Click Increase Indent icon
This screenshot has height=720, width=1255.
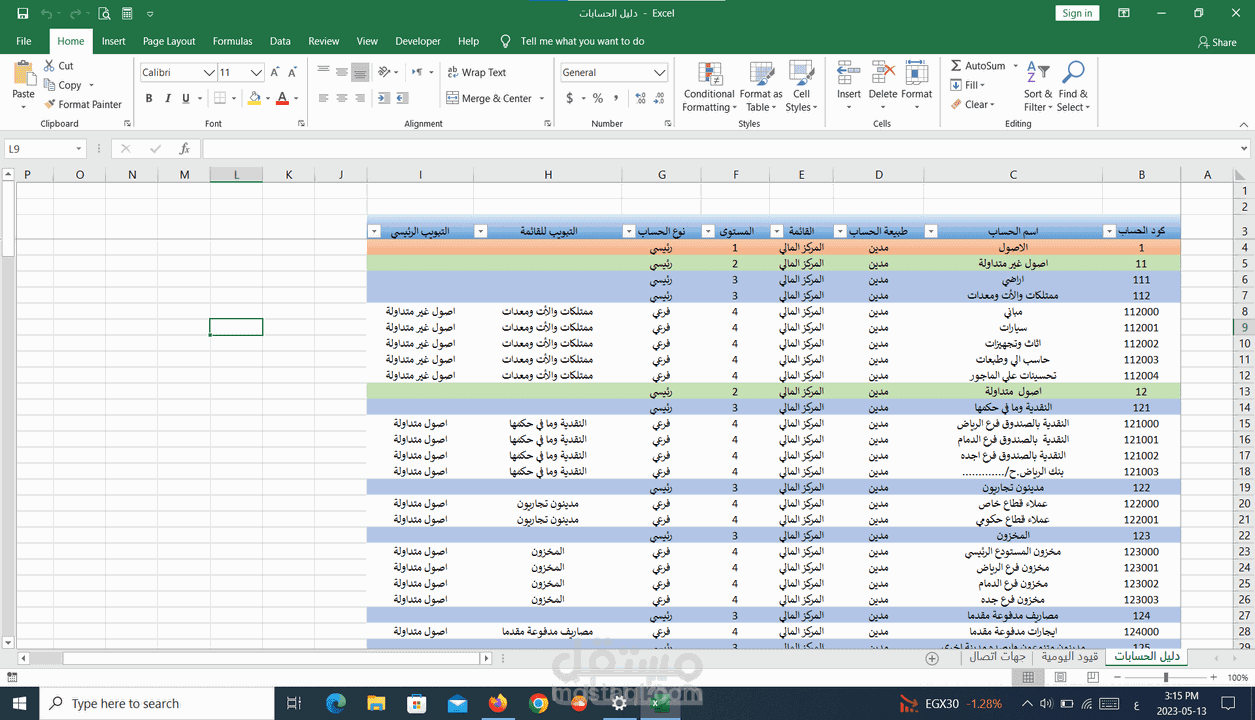pos(402,98)
